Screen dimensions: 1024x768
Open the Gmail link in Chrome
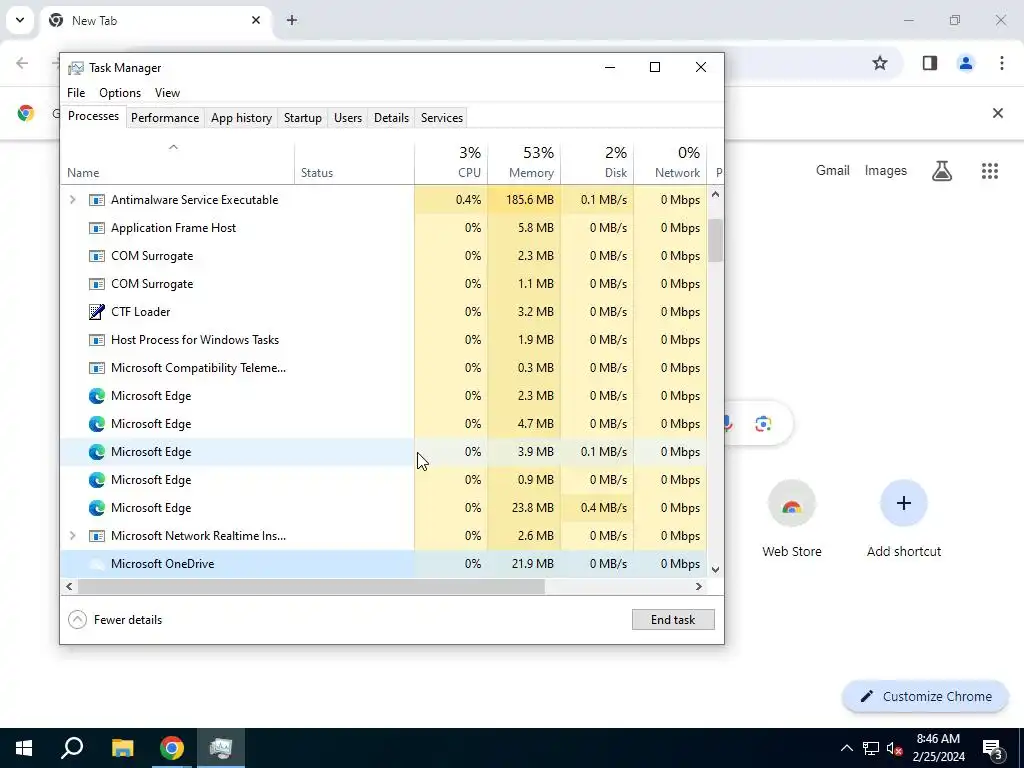click(832, 170)
